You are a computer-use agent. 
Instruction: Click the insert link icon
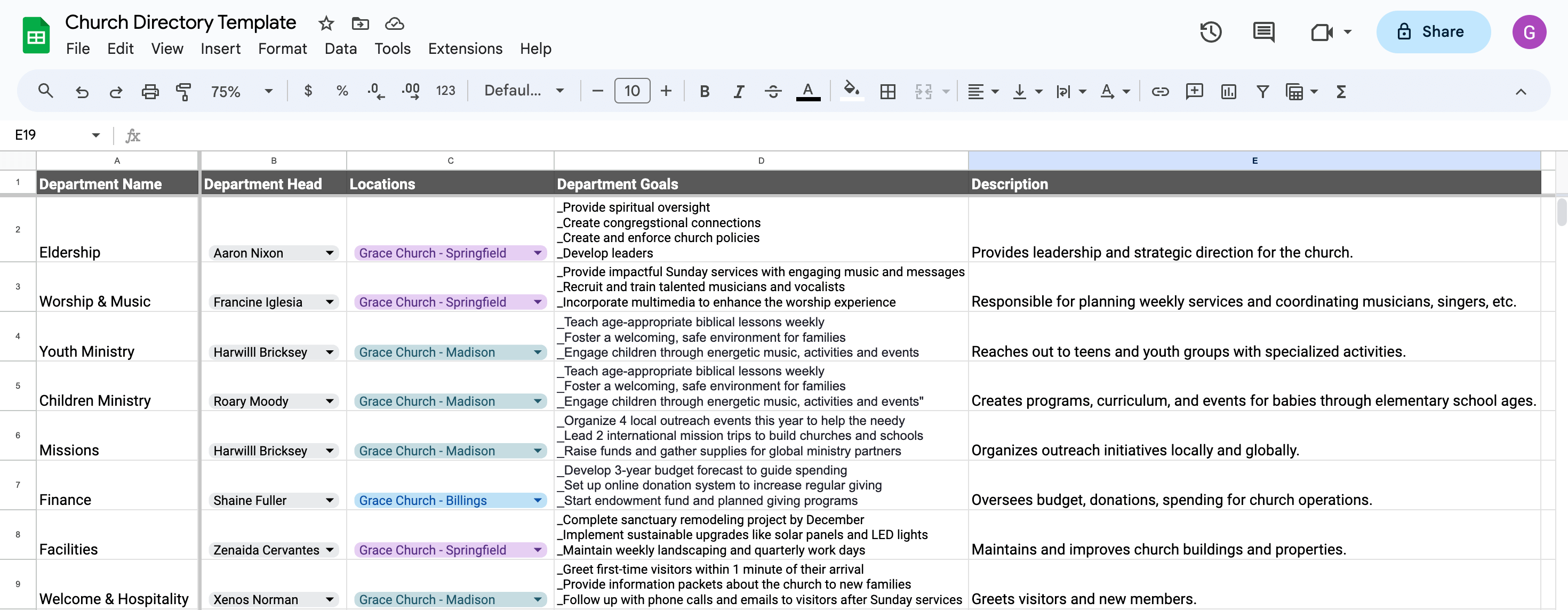click(1159, 91)
